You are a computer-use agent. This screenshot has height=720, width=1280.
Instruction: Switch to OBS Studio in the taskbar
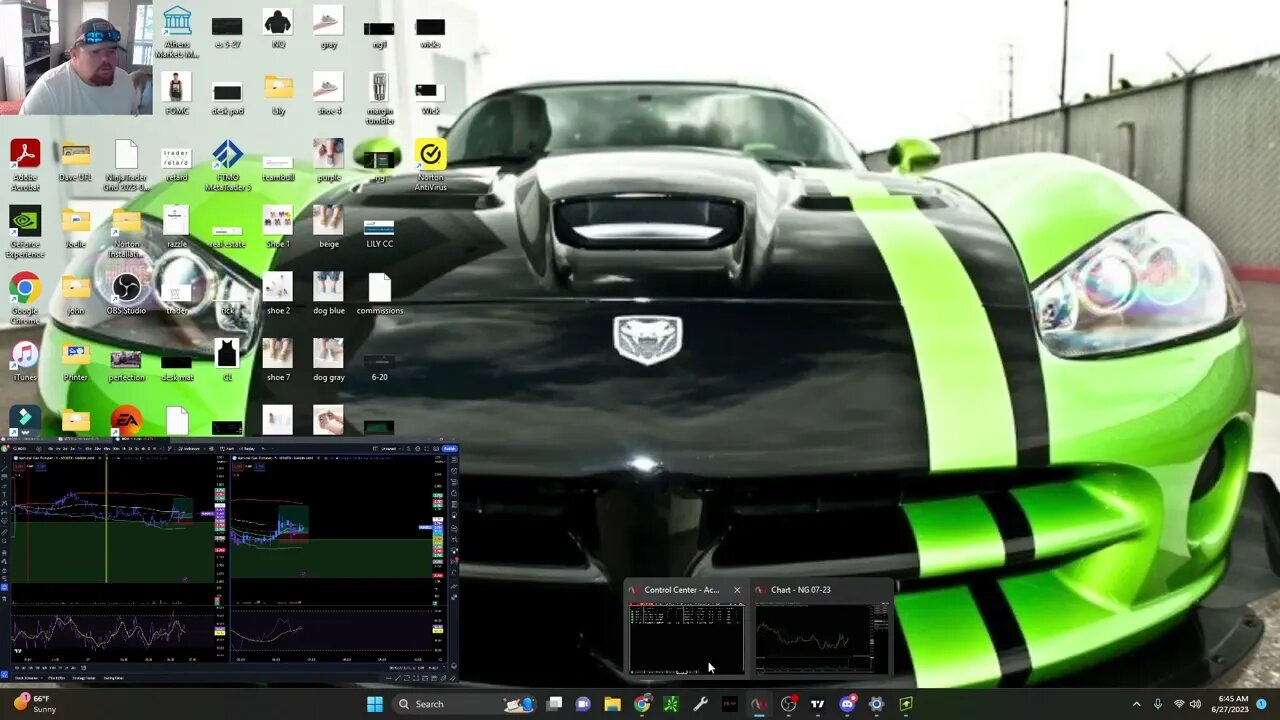pos(788,704)
